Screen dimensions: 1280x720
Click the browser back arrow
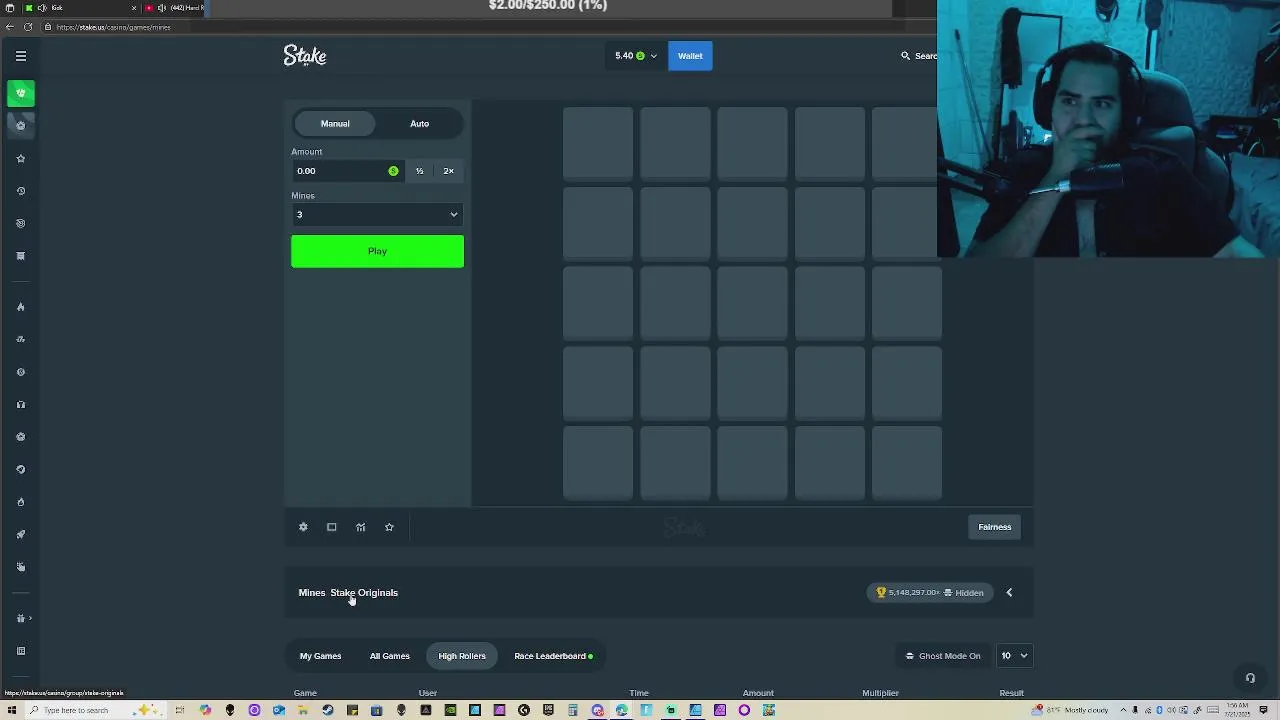tap(10, 27)
